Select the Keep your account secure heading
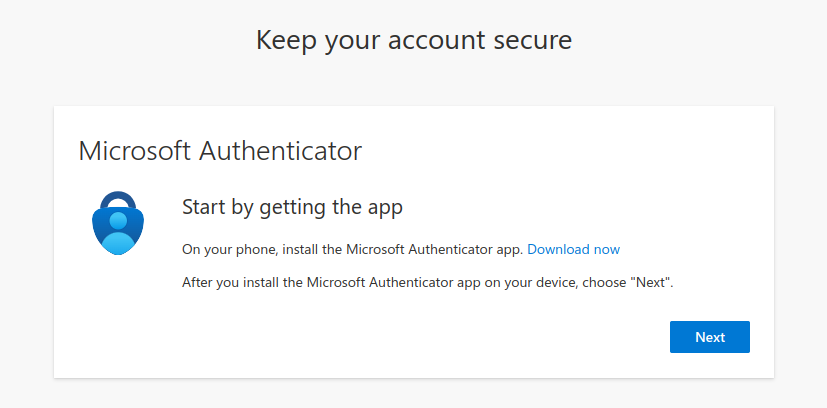This screenshot has height=408, width=827. (x=414, y=41)
